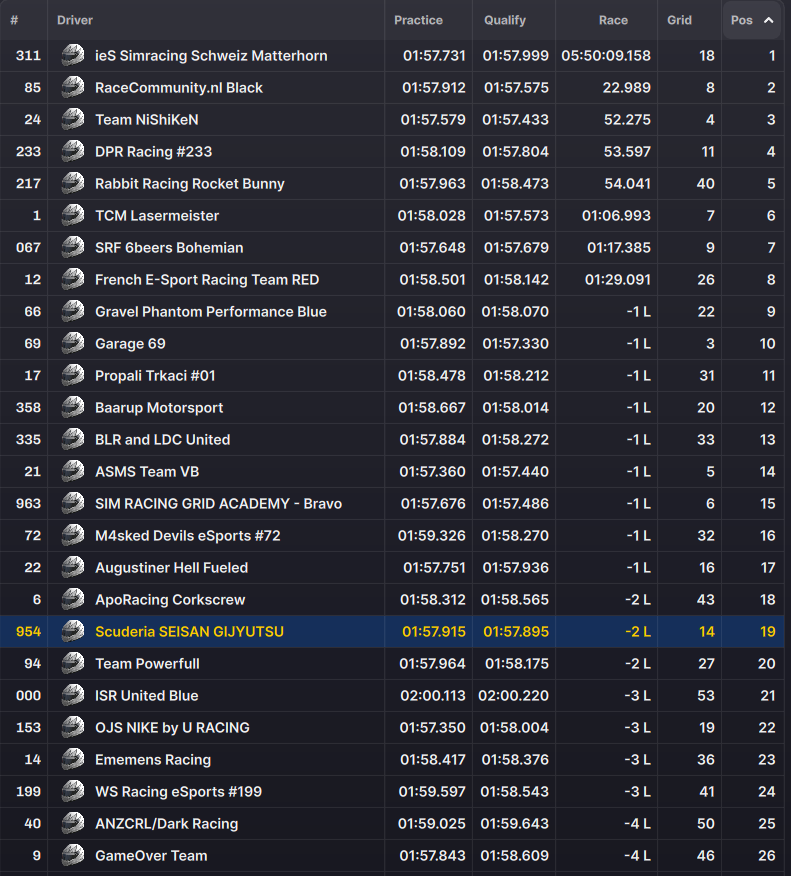Screen dimensions: 791x876
Task: Click grid position 40 for Rabbit Racing
Action: coord(706,183)
